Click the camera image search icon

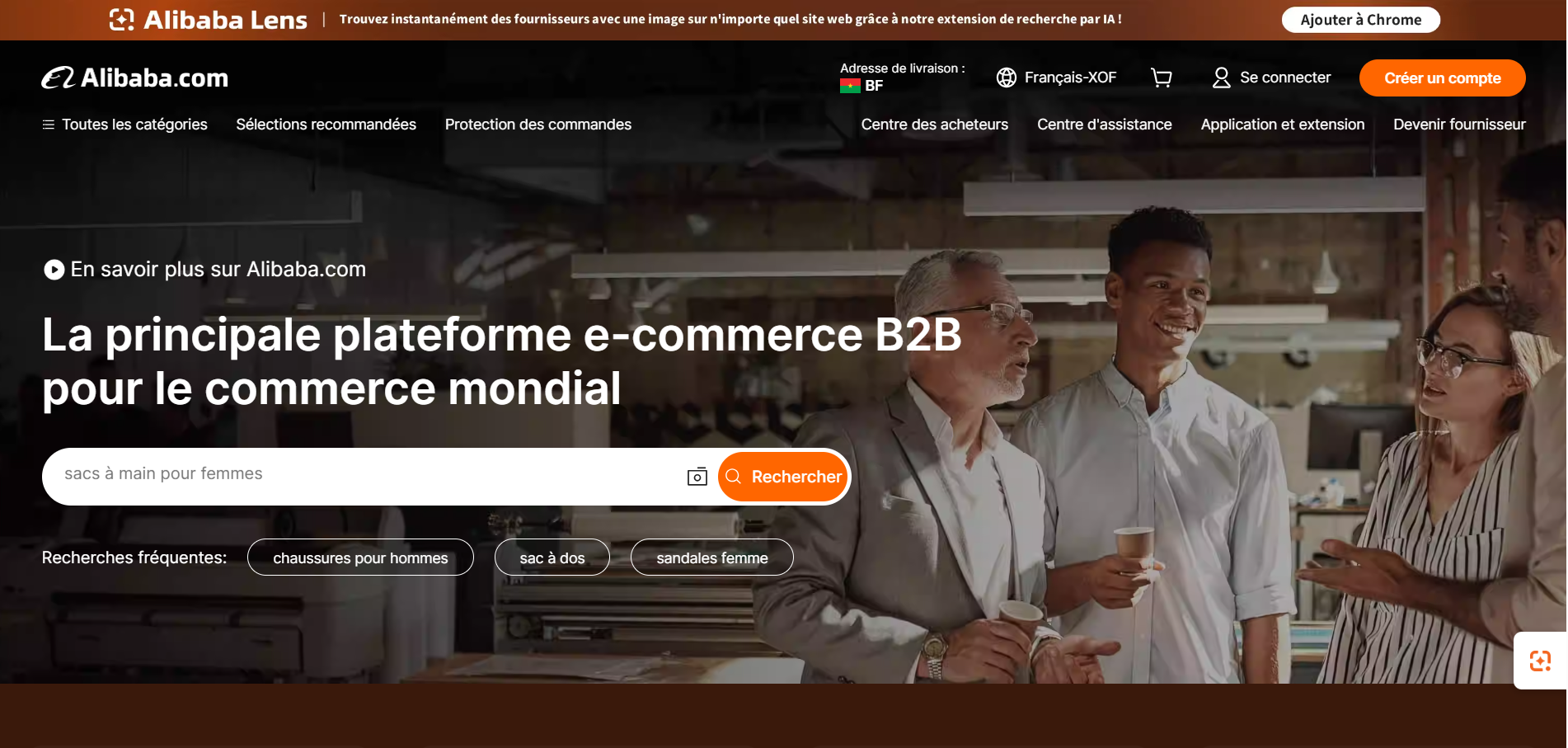pos(697,477)
